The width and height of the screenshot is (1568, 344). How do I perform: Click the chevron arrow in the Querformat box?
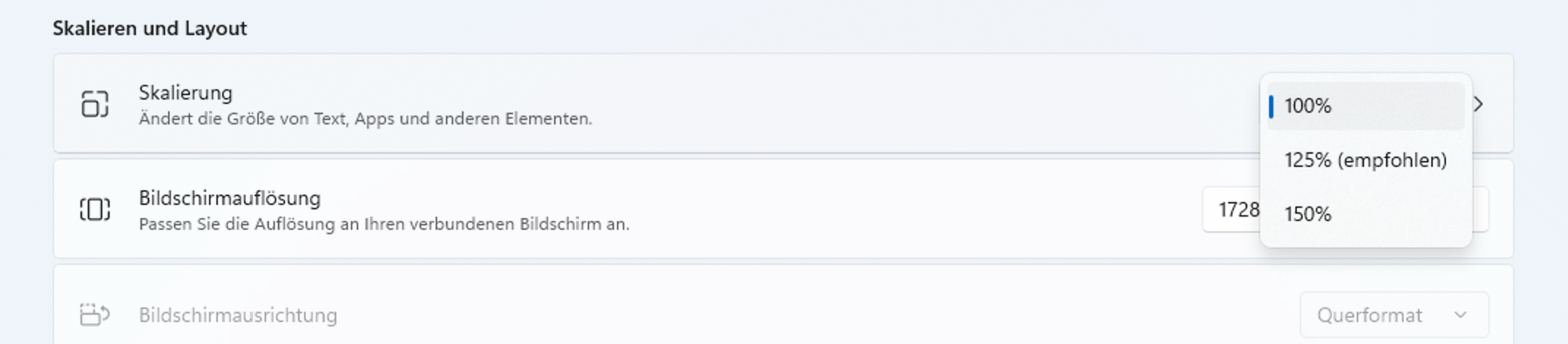pos(1461,315)
